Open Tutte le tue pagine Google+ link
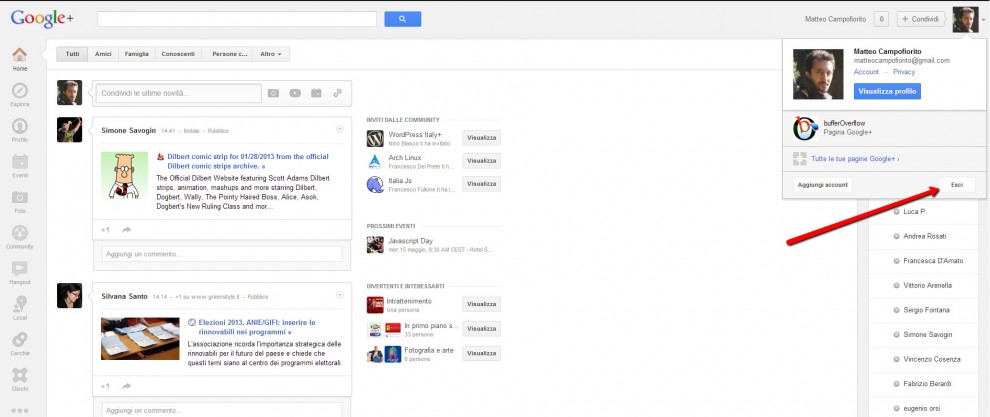Screen dimensions: 990x417 coord(855,159)
